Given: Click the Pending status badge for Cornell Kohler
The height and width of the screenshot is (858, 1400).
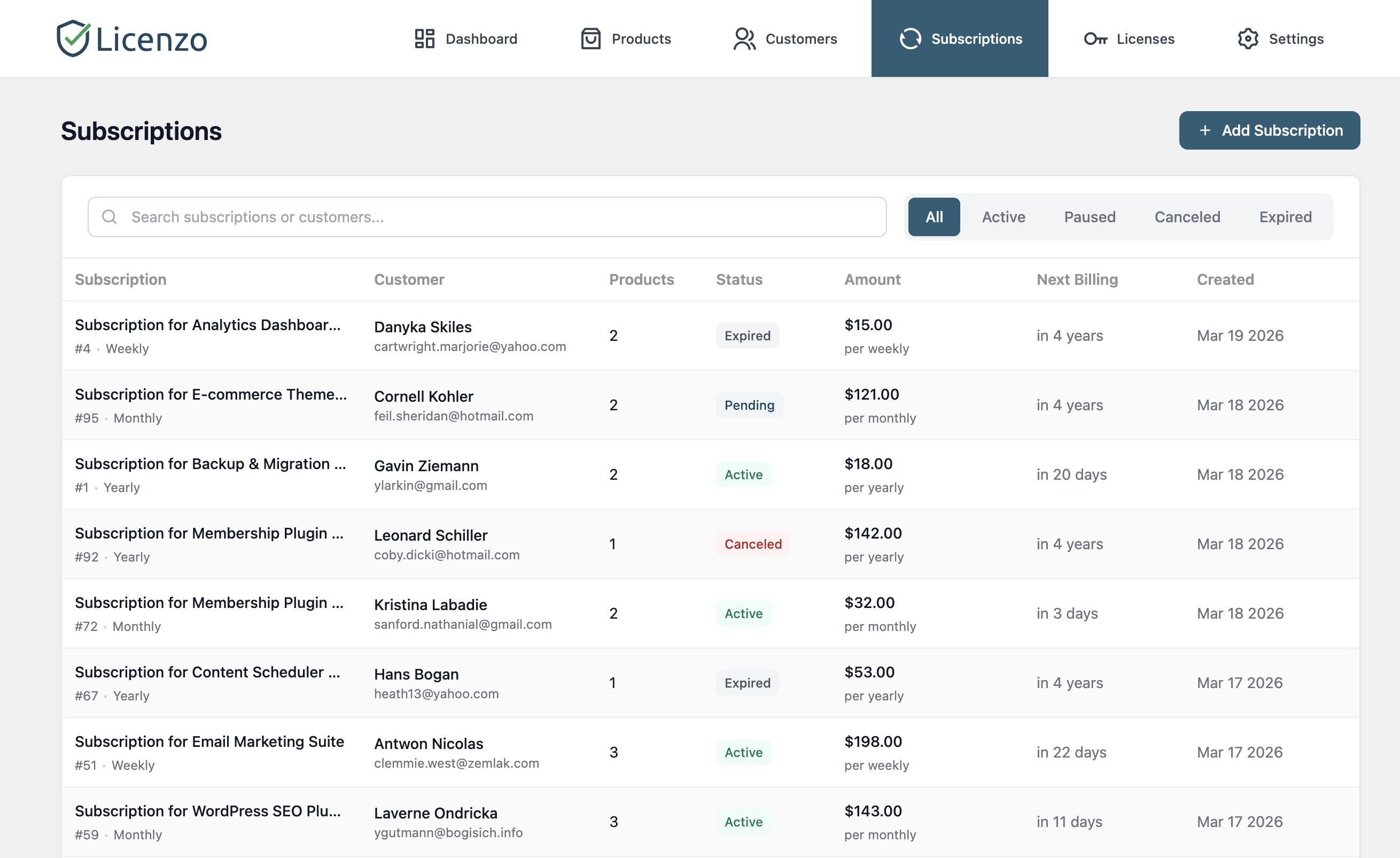Looking at the screenshot, I should point(749,404).
